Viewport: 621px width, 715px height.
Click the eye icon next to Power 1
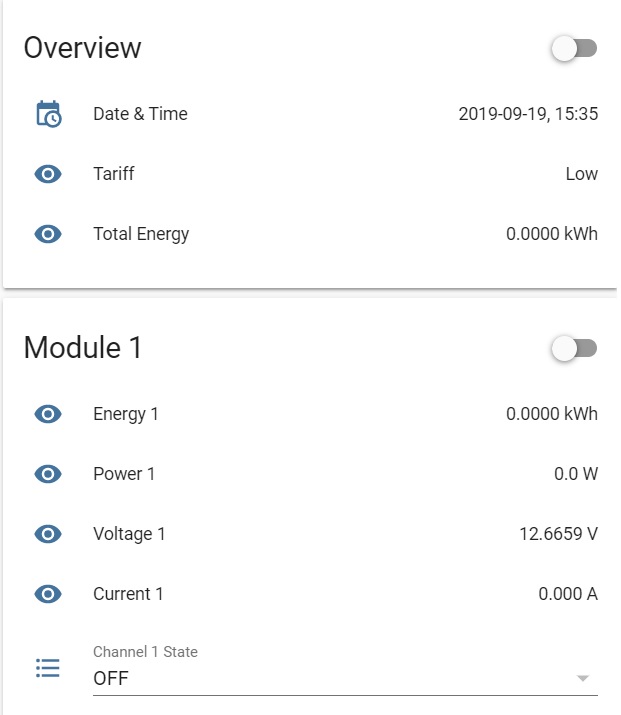(x=48, y=474)
